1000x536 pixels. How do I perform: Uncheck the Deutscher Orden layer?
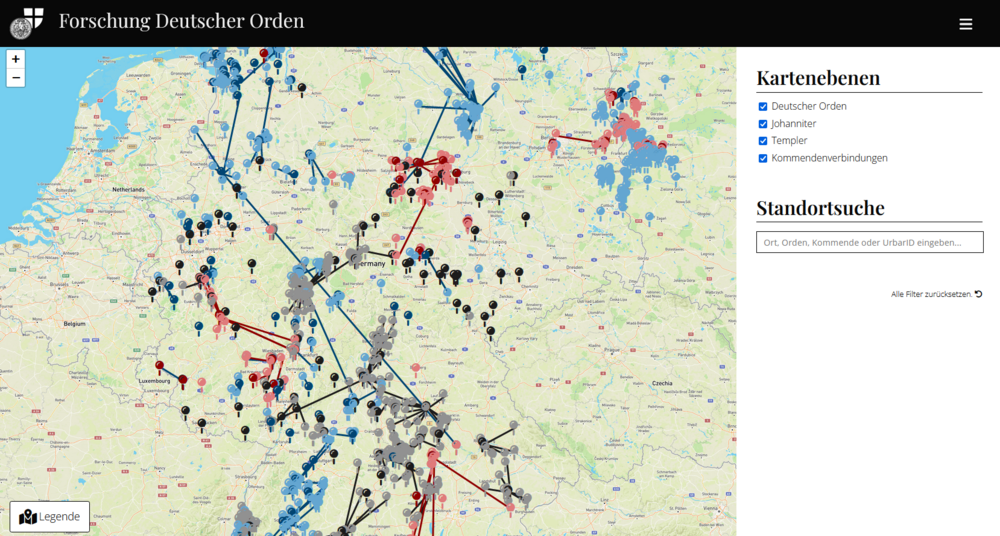tap(763, 106)
